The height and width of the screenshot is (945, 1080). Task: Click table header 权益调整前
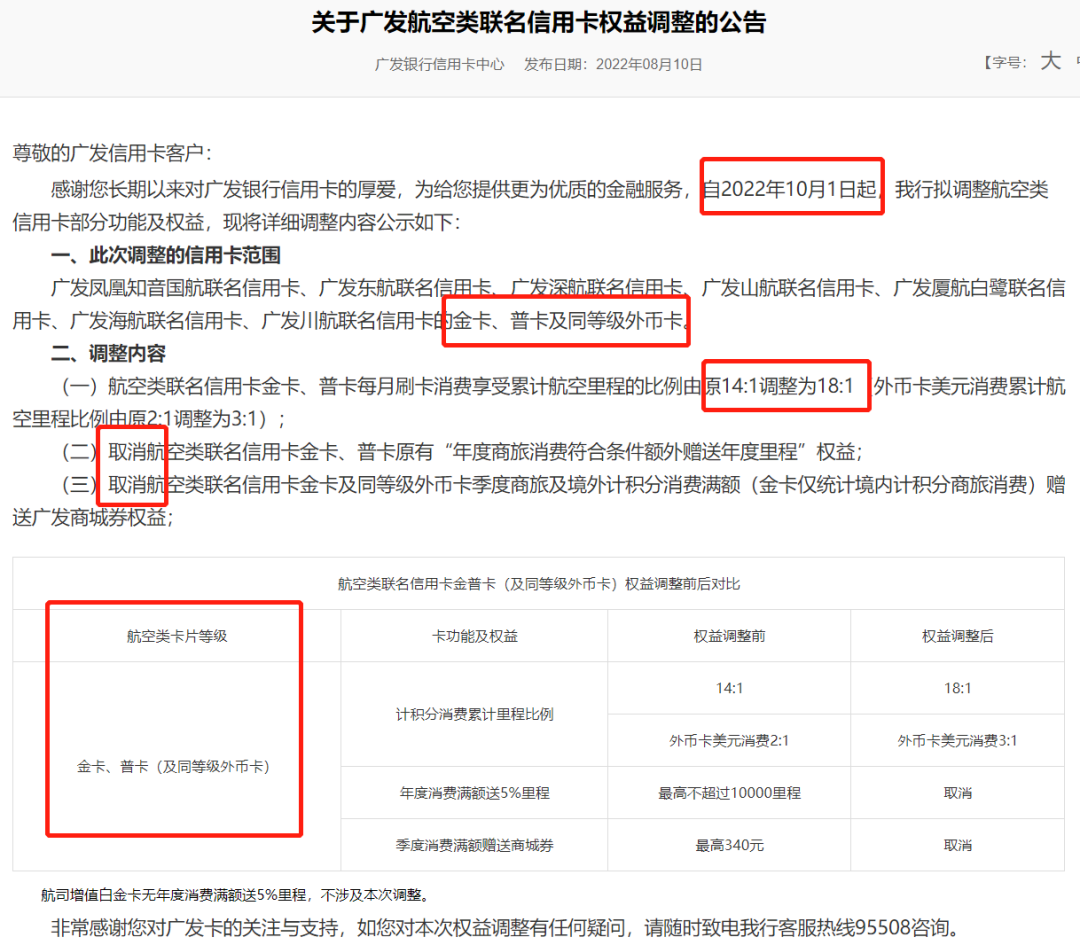729,636
